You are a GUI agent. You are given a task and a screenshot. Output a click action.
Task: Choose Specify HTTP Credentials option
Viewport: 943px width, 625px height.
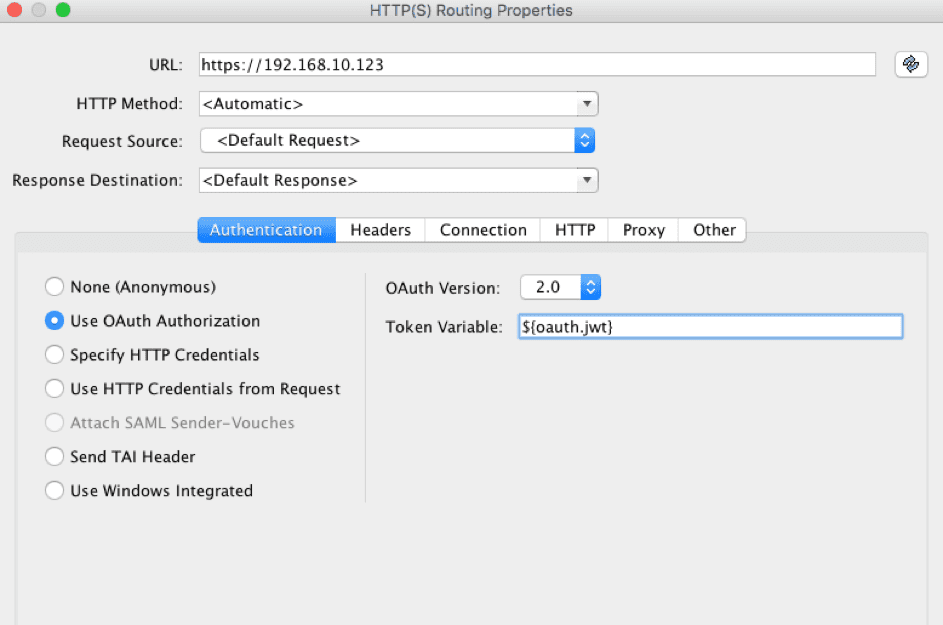coord(55,355)
